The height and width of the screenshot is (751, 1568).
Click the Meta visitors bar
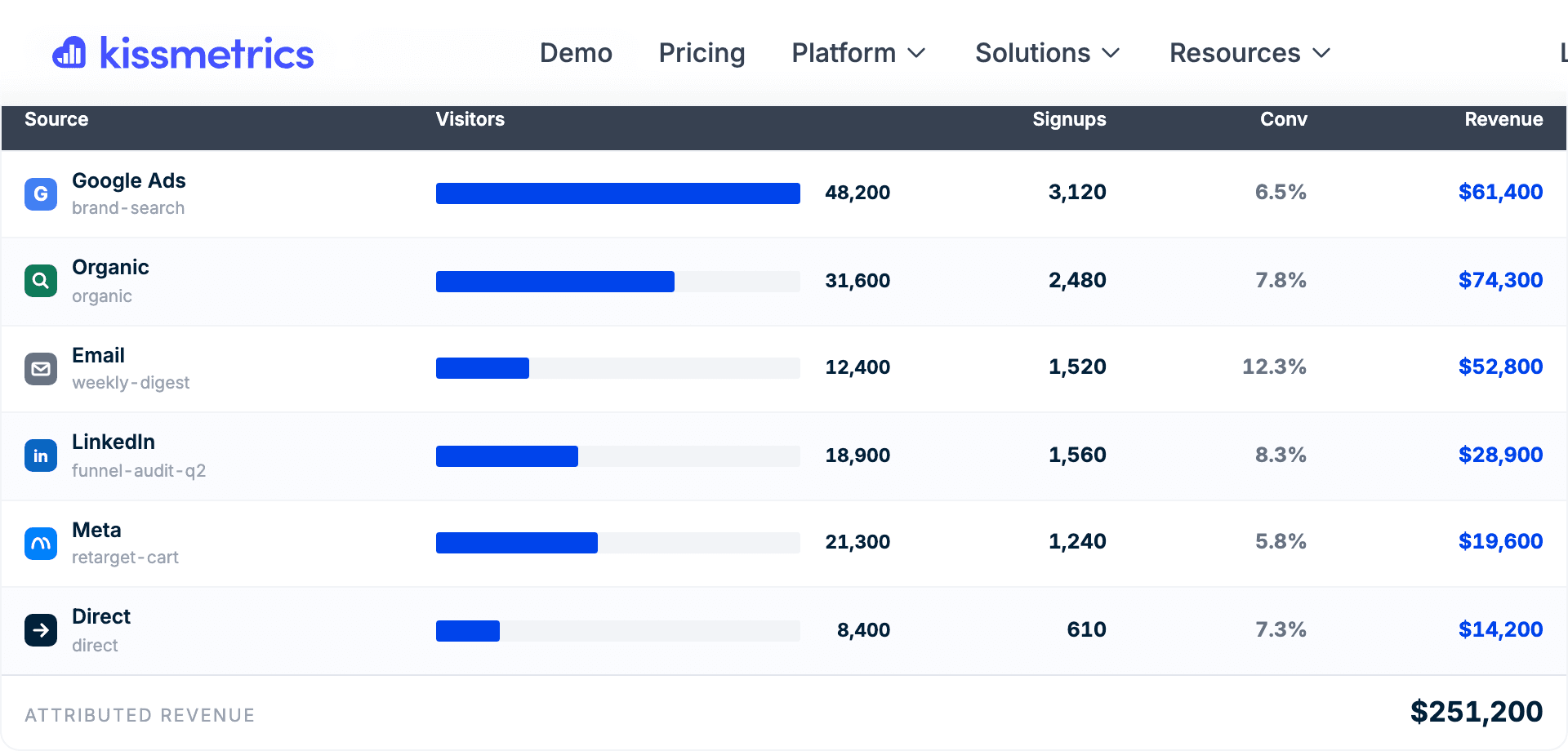point(618,543)
